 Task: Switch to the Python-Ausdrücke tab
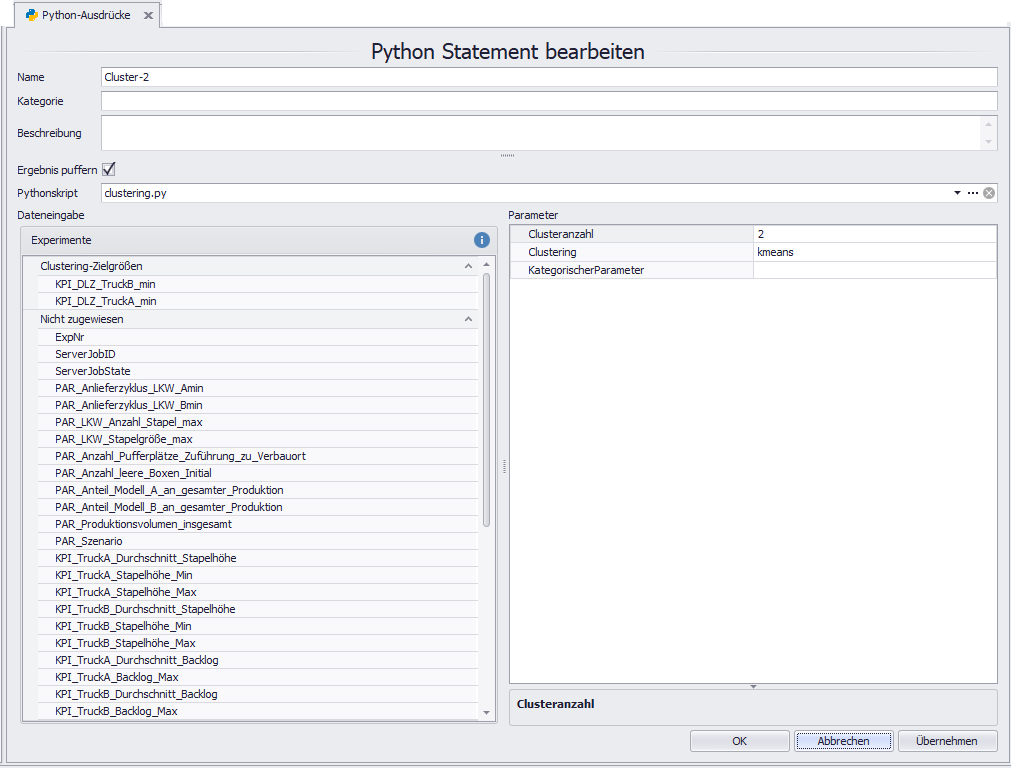click(x=87, y=15)
